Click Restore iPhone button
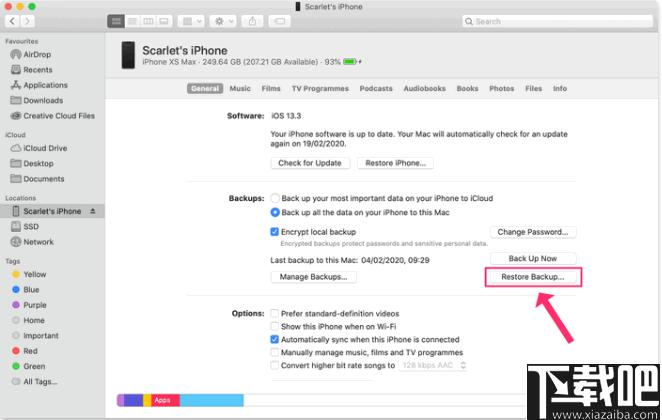The height and width of the screenshot is (420, 662). coord(396,163)
